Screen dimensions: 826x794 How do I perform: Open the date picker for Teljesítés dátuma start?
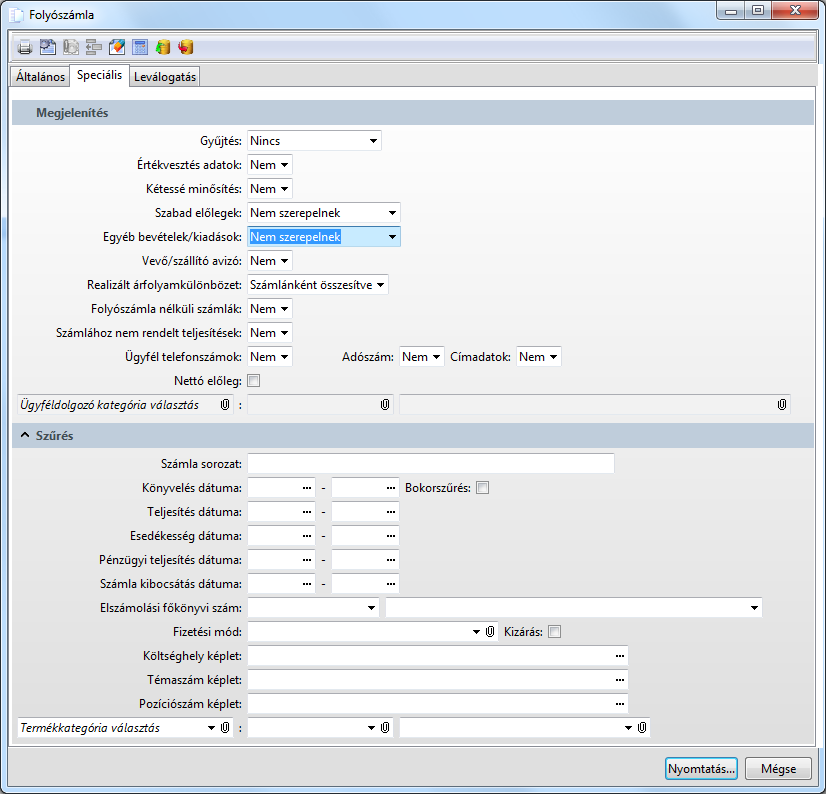click(307, 512)
